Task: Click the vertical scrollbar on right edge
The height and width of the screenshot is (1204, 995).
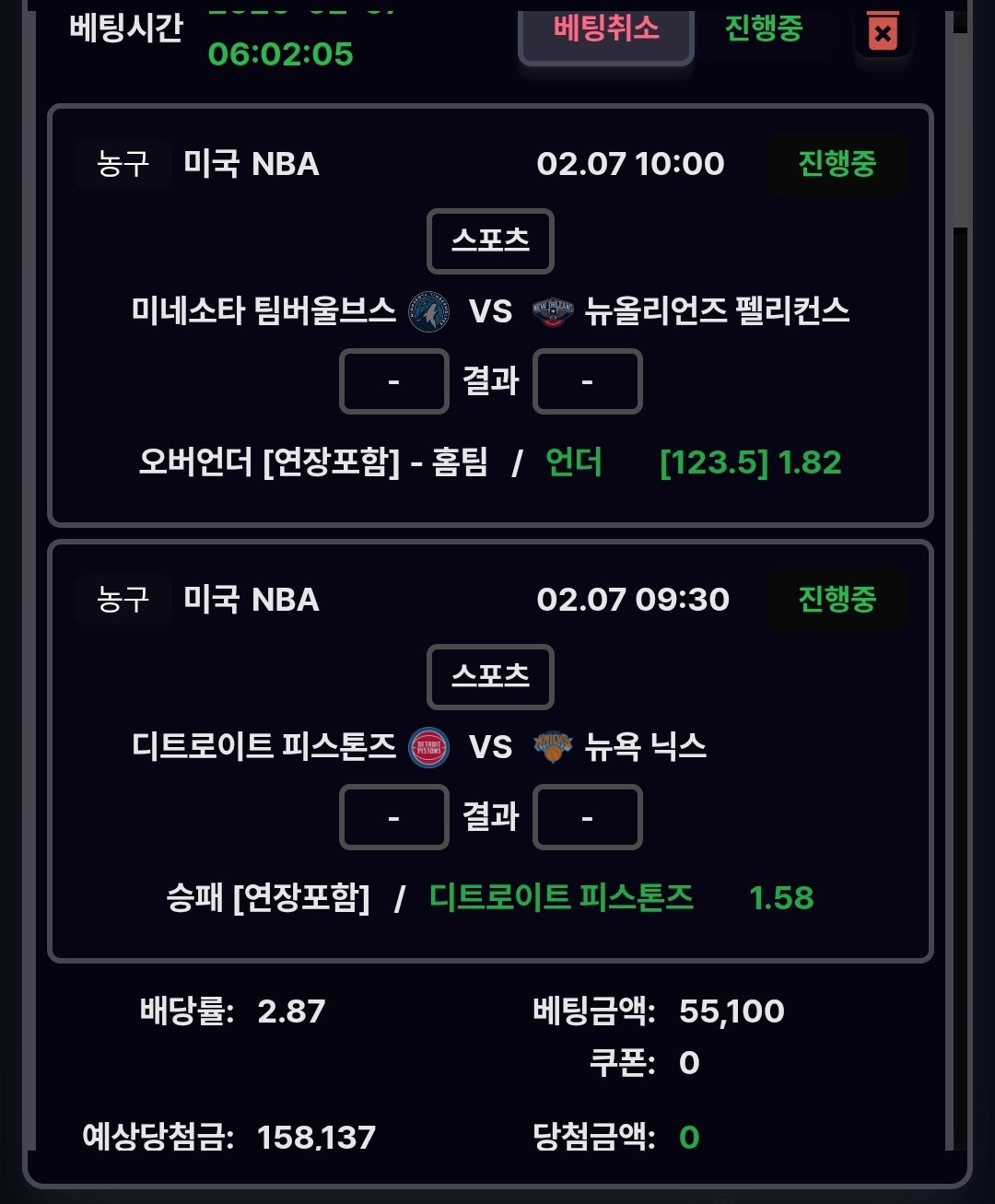Action: [960, 129]
